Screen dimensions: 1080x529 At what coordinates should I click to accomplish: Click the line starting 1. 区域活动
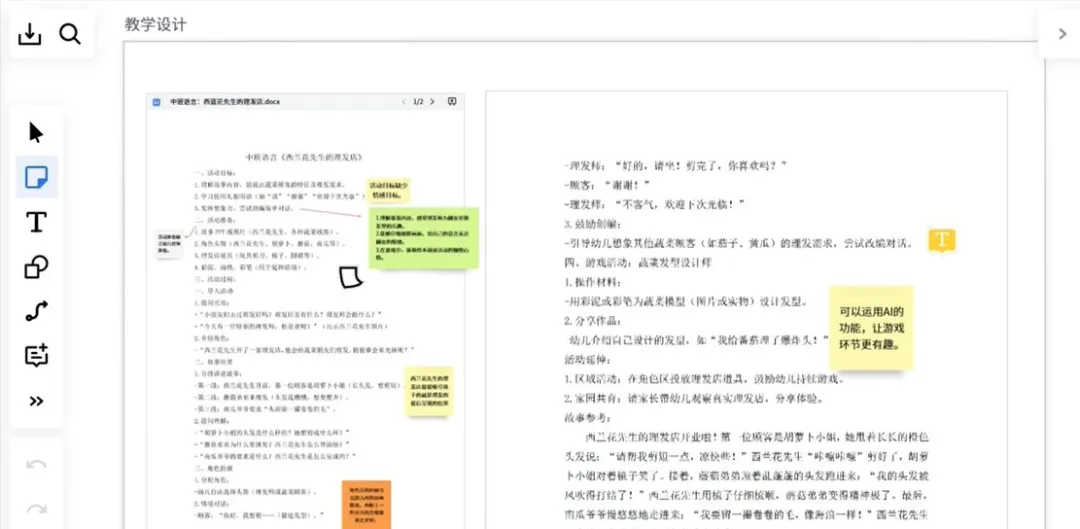click(x=703, y=379)
